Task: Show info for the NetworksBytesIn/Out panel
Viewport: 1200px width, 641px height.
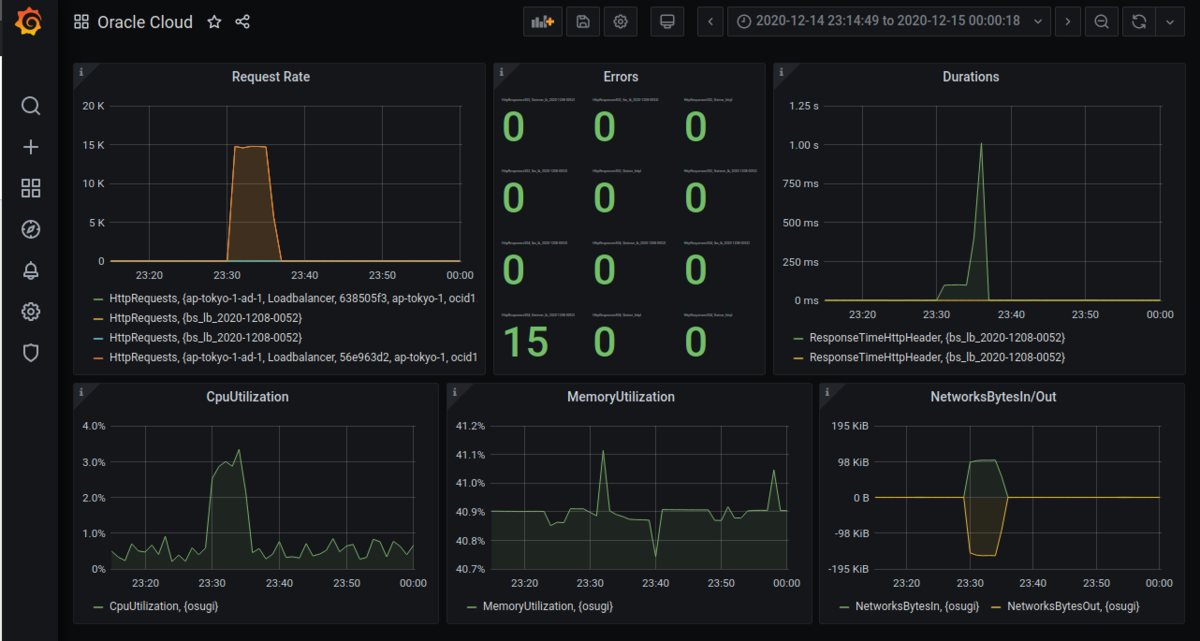Action: pyautogui.click(x=827, y=392)
